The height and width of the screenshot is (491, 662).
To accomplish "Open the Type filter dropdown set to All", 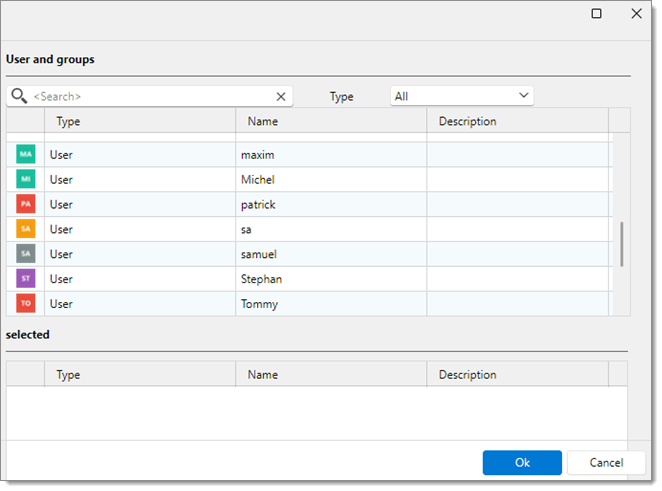I will (x=461, y=96).
